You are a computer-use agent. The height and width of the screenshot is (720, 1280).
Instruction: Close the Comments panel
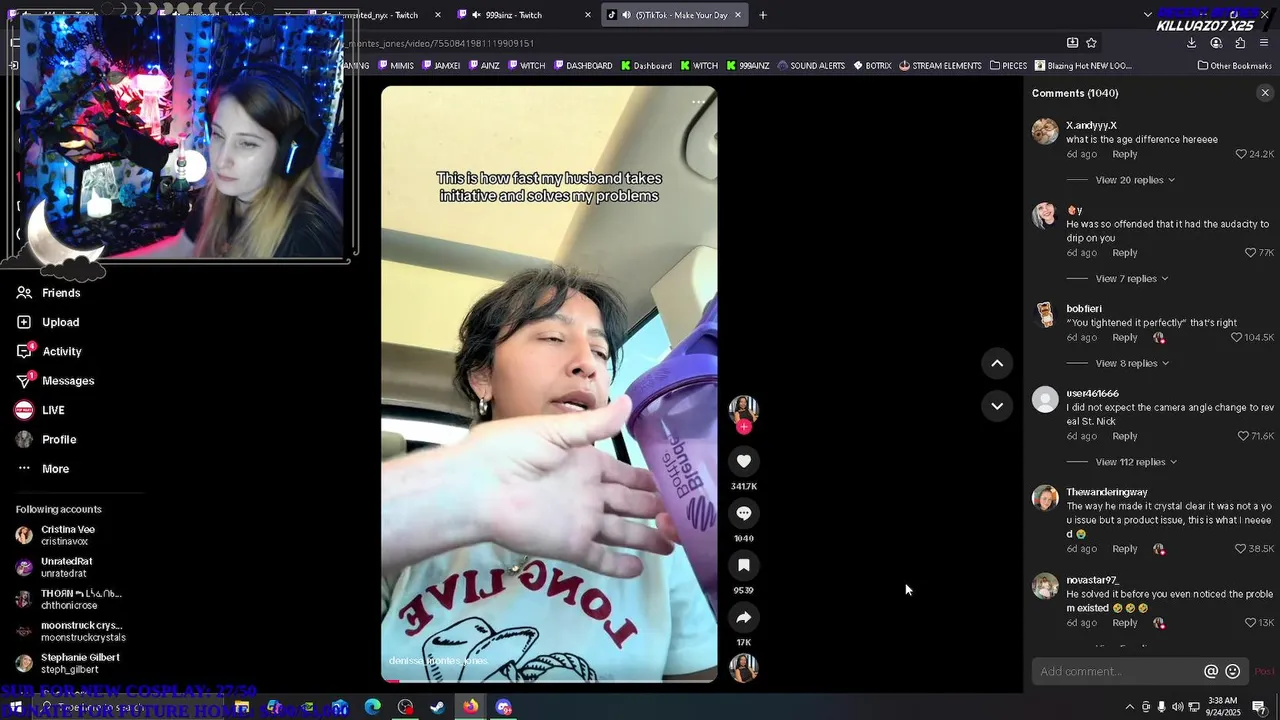tap(1265, 93)
